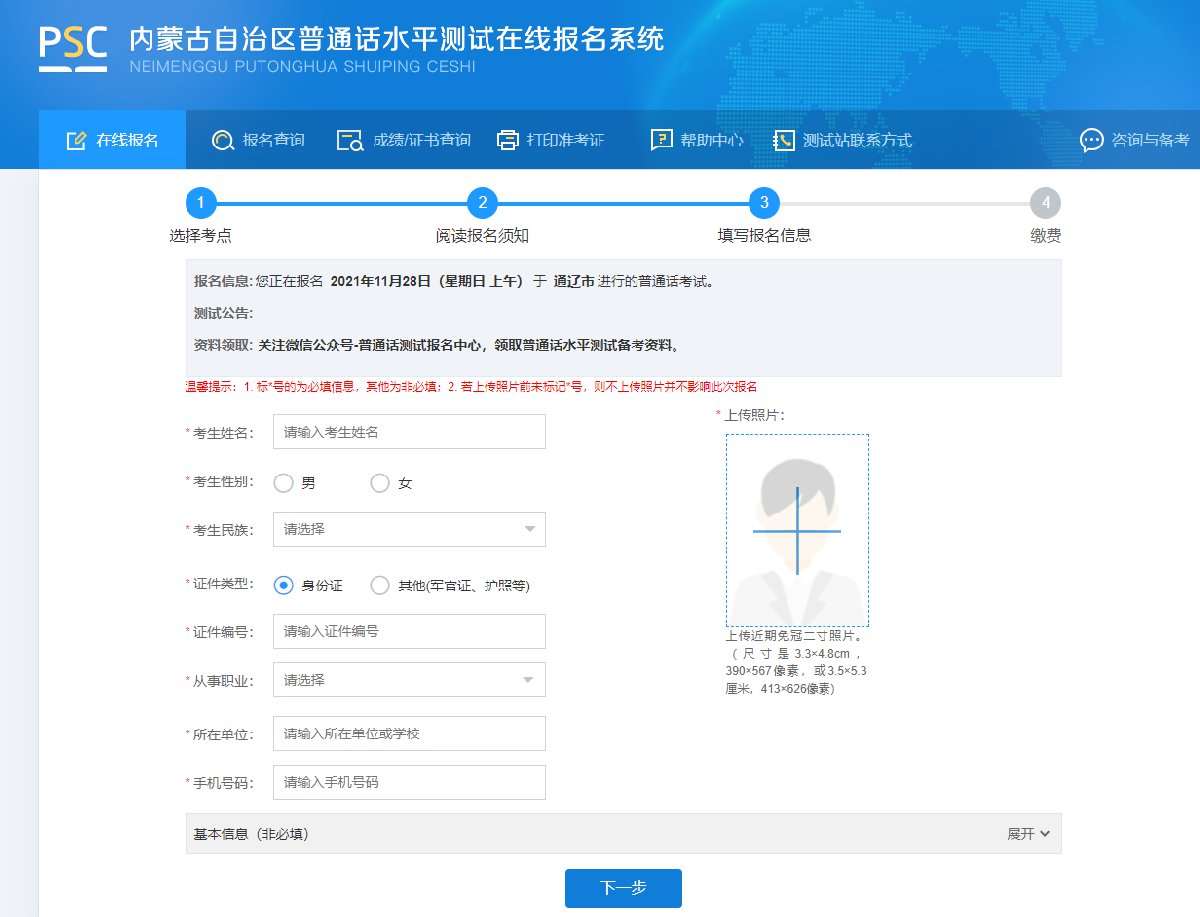The height and width of the screenshot is (917, 1200).
Task: Open the 帮助中心 menu item
Action: pos(711,140)
